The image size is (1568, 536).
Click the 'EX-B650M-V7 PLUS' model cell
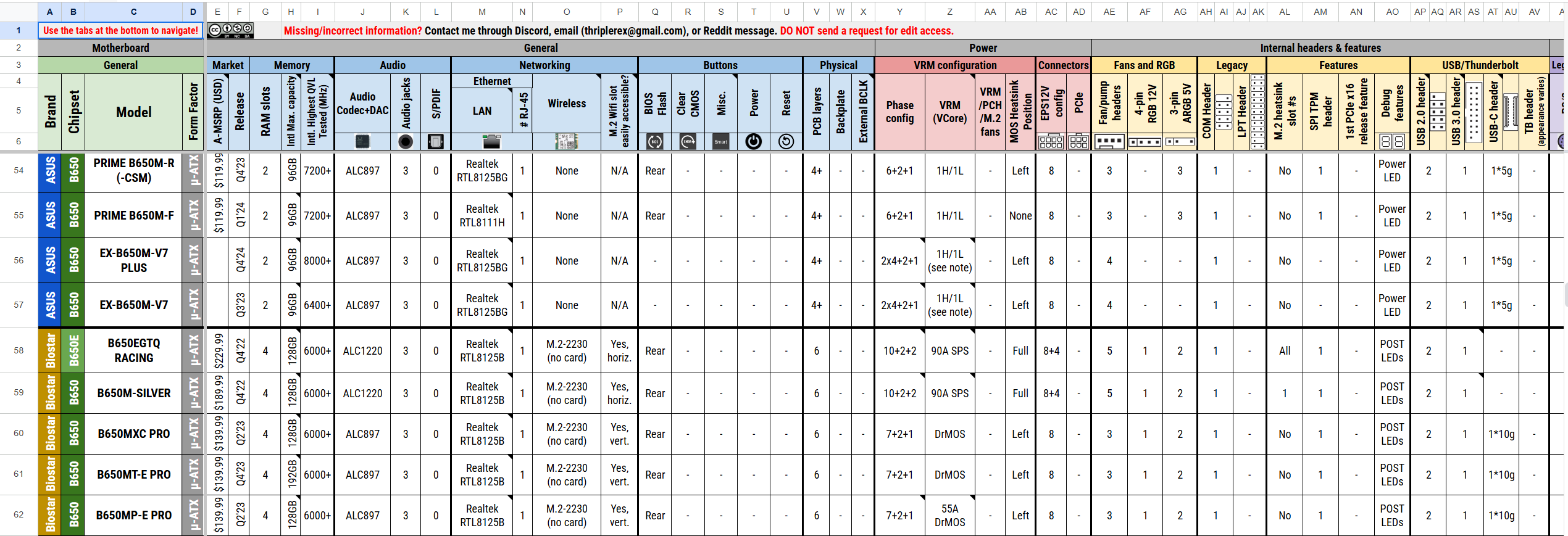134,260
